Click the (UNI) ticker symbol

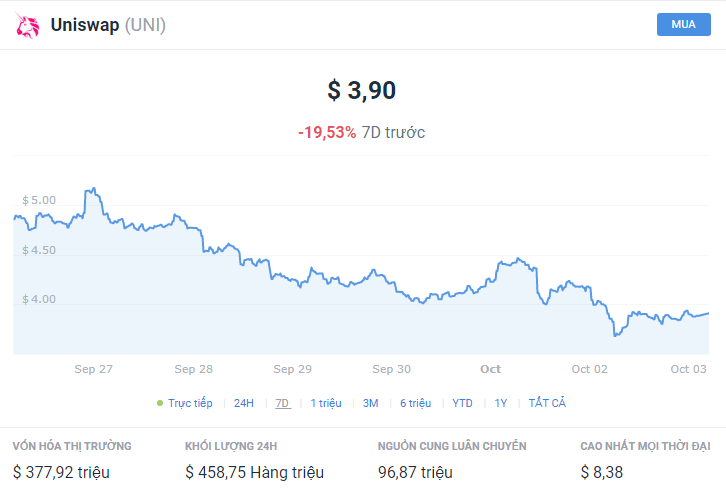pos(145,25)
